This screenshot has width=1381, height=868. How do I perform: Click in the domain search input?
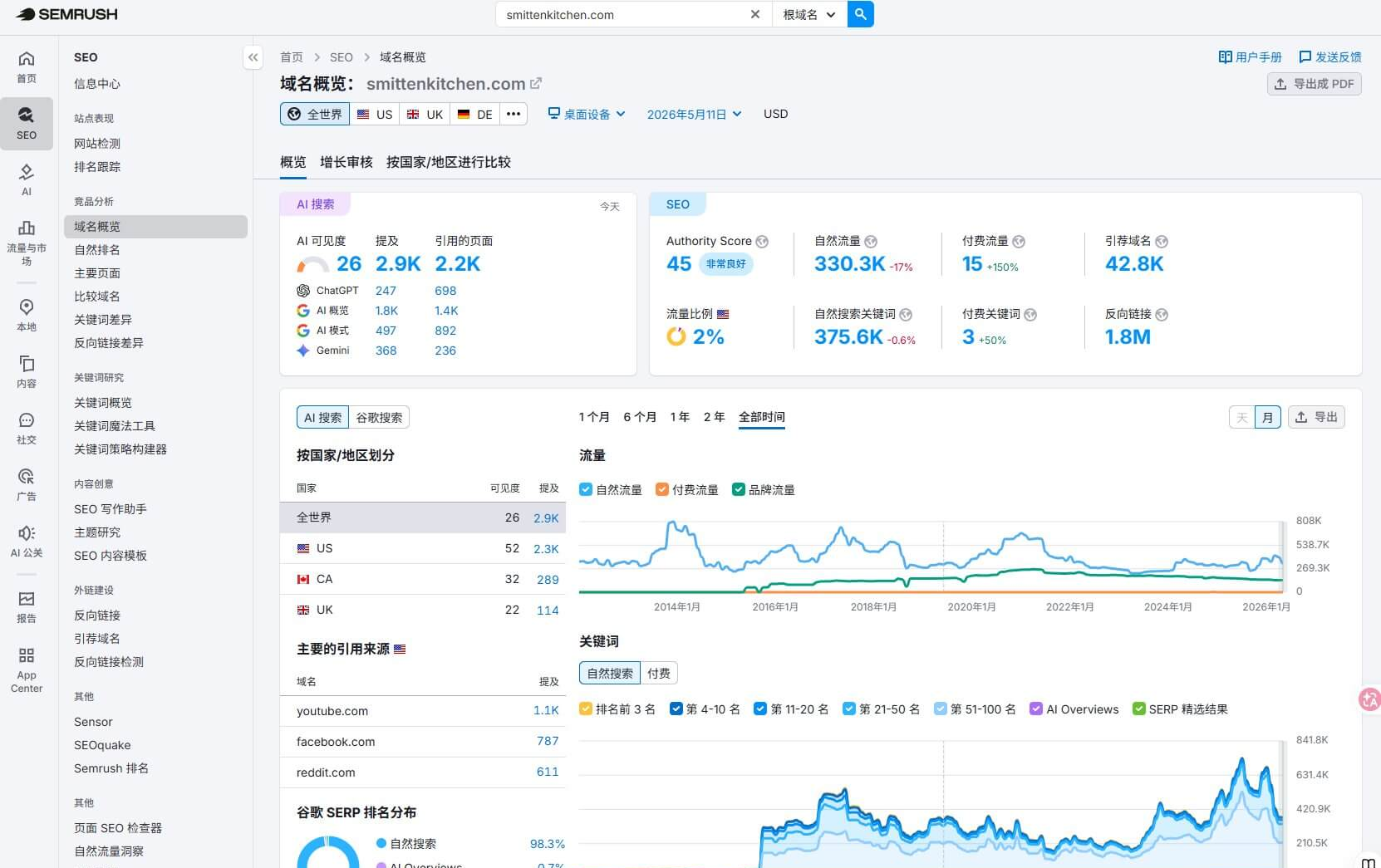coord(623,14)
